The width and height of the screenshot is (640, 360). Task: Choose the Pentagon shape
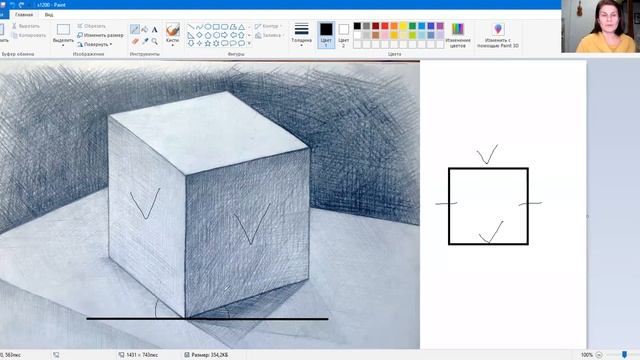click(x=208, y=35)
